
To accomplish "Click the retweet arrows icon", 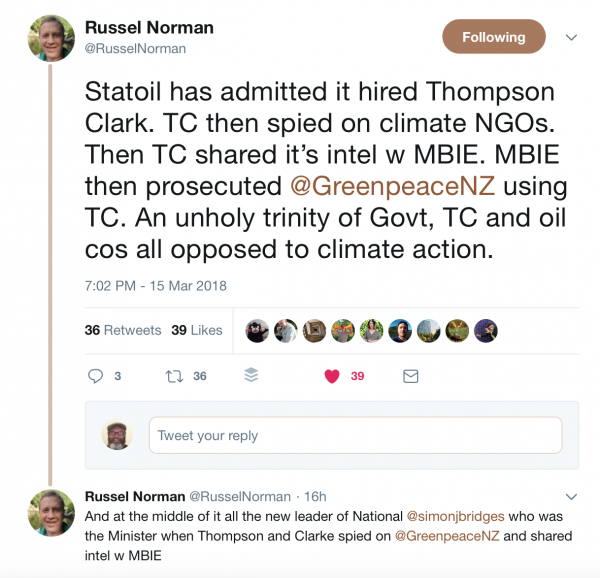I will click(174, 376).
